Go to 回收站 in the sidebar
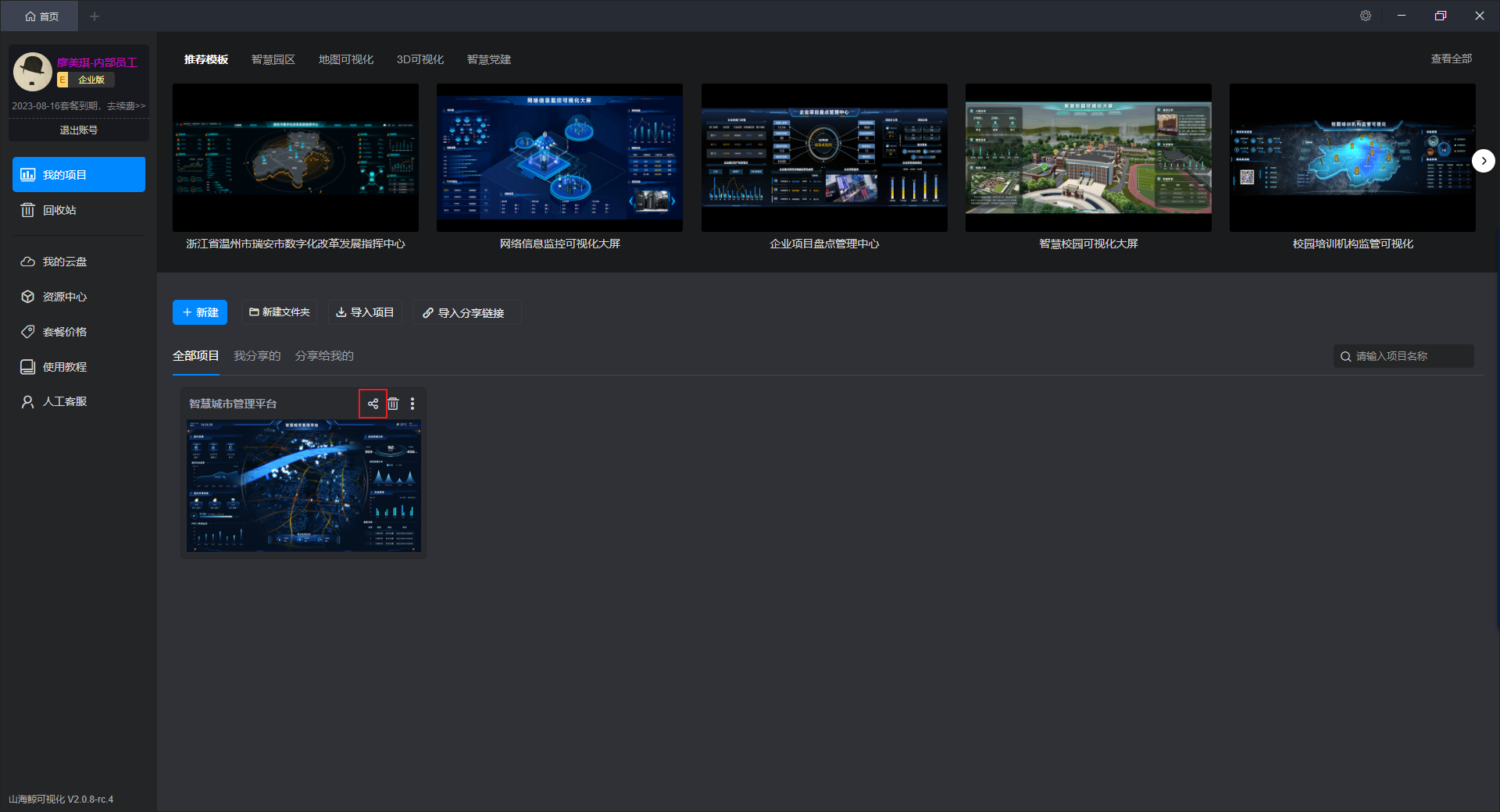This screenshot has height=812, width=1500. pos(79,210)
